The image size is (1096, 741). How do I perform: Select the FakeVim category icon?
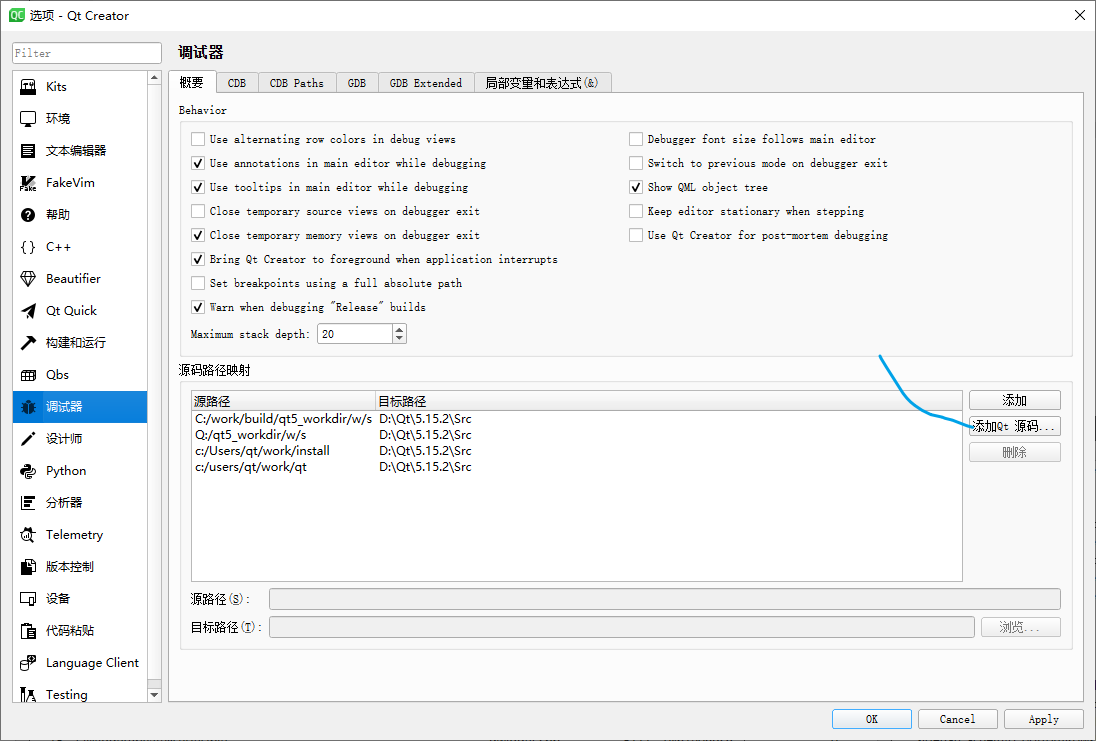(28, 183)
